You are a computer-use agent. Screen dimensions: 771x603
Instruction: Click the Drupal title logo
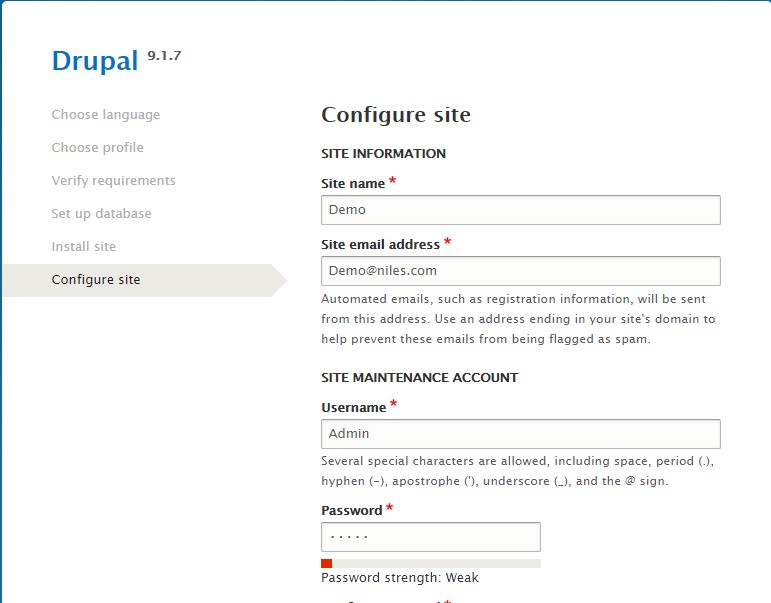[94, 62]
